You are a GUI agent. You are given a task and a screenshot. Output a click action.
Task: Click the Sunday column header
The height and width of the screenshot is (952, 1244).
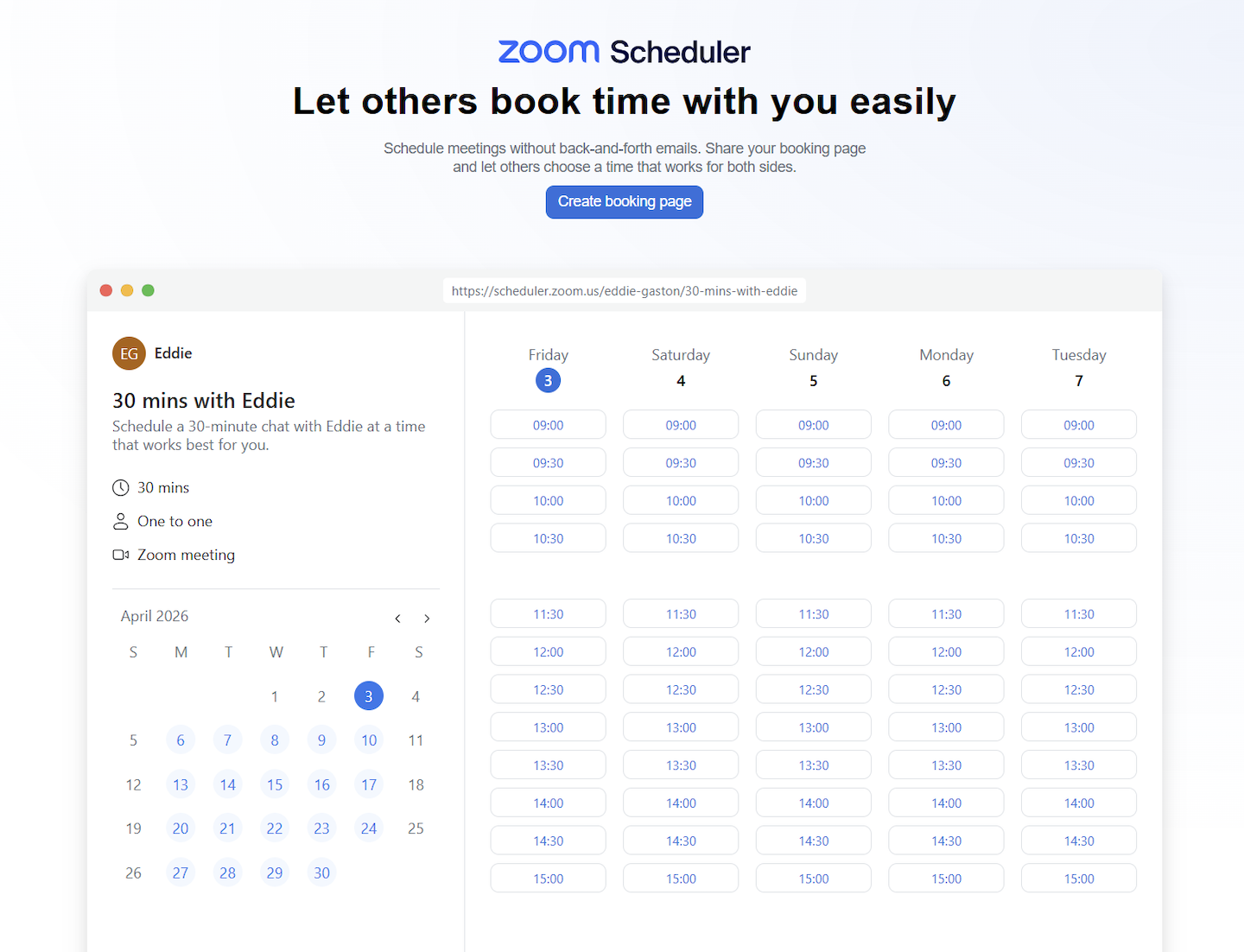(x=814, y=355)
